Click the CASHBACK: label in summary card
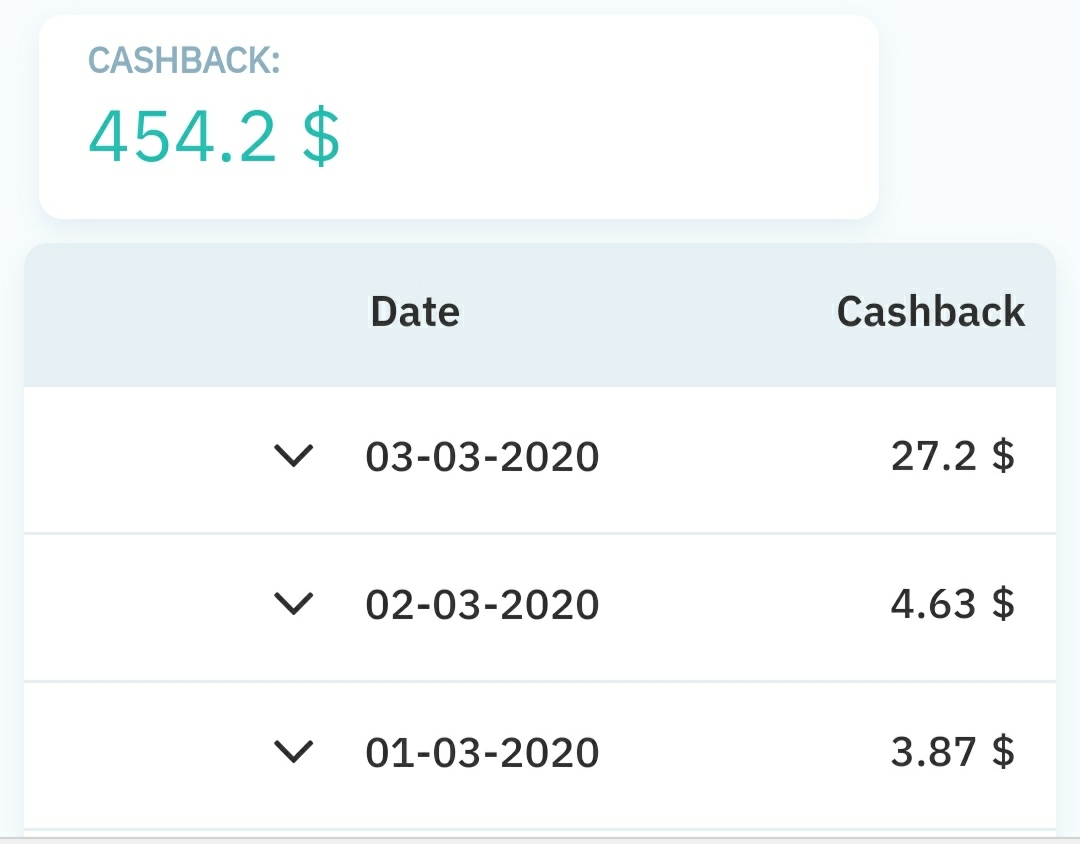Image resolution: width=1080 pixels, height=844 pixels. coord(185,61)
